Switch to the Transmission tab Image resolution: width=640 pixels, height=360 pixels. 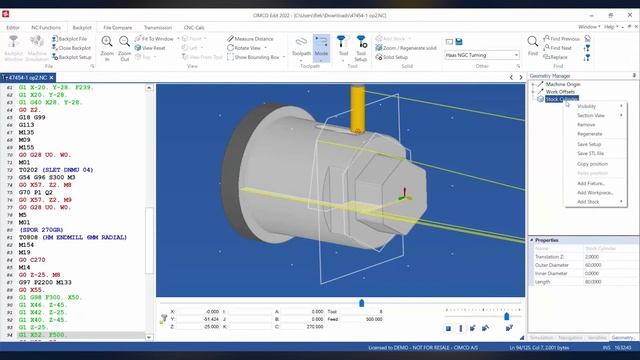click(158, 27)
